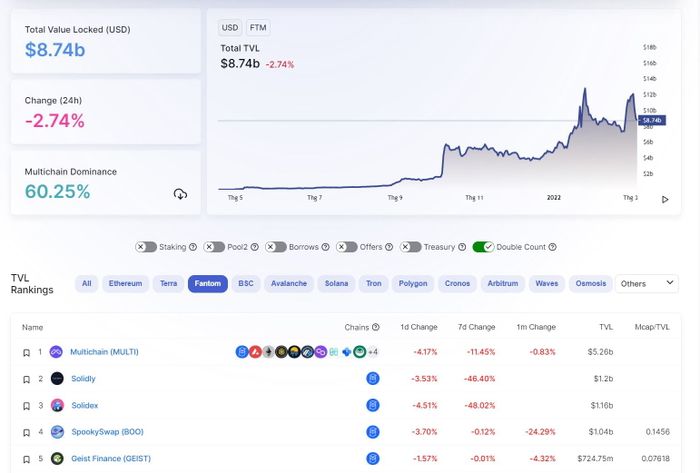Sort by the Mcap/TVL column header
This screenshot has width=700, height=473.
click(x=652, y=327)
